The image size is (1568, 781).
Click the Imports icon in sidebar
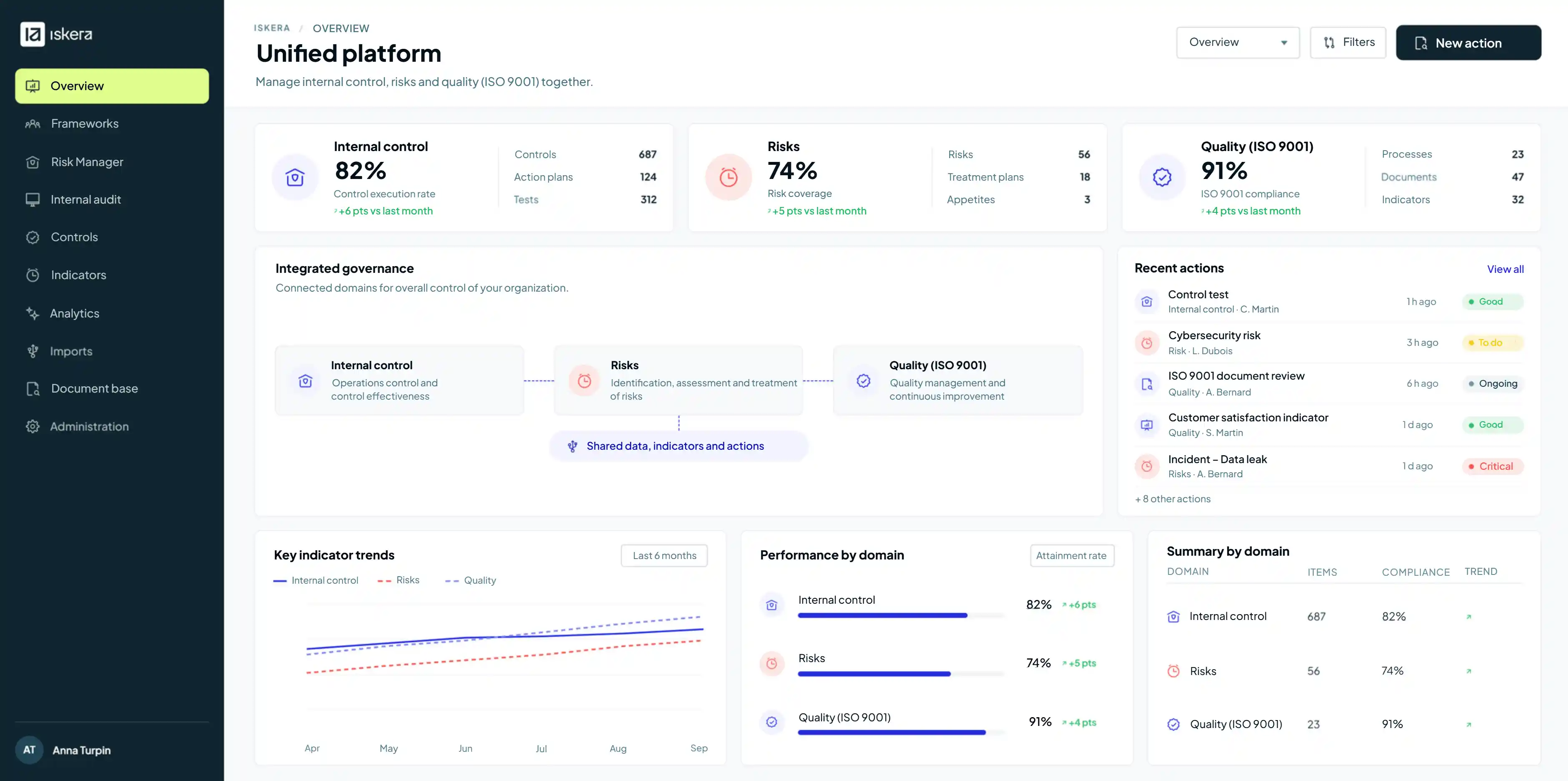(33, 351)
